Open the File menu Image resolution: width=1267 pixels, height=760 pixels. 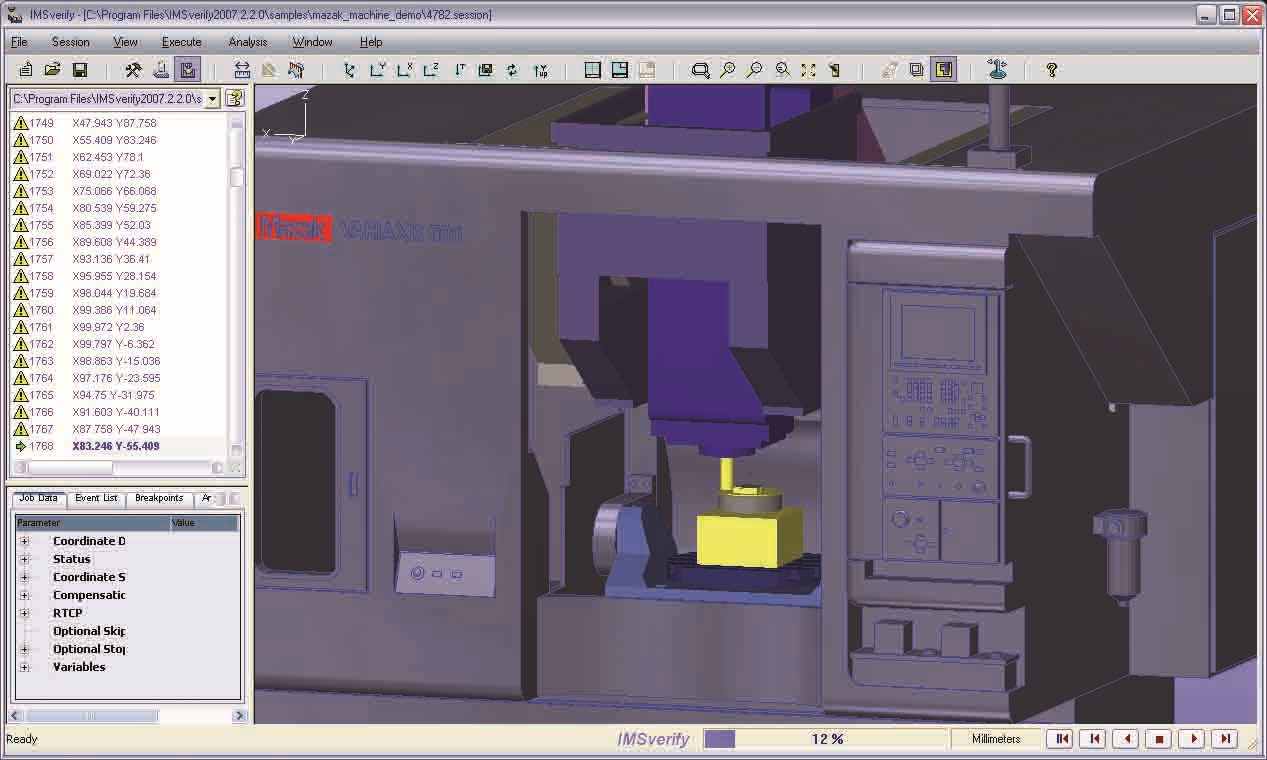[19, 42]
